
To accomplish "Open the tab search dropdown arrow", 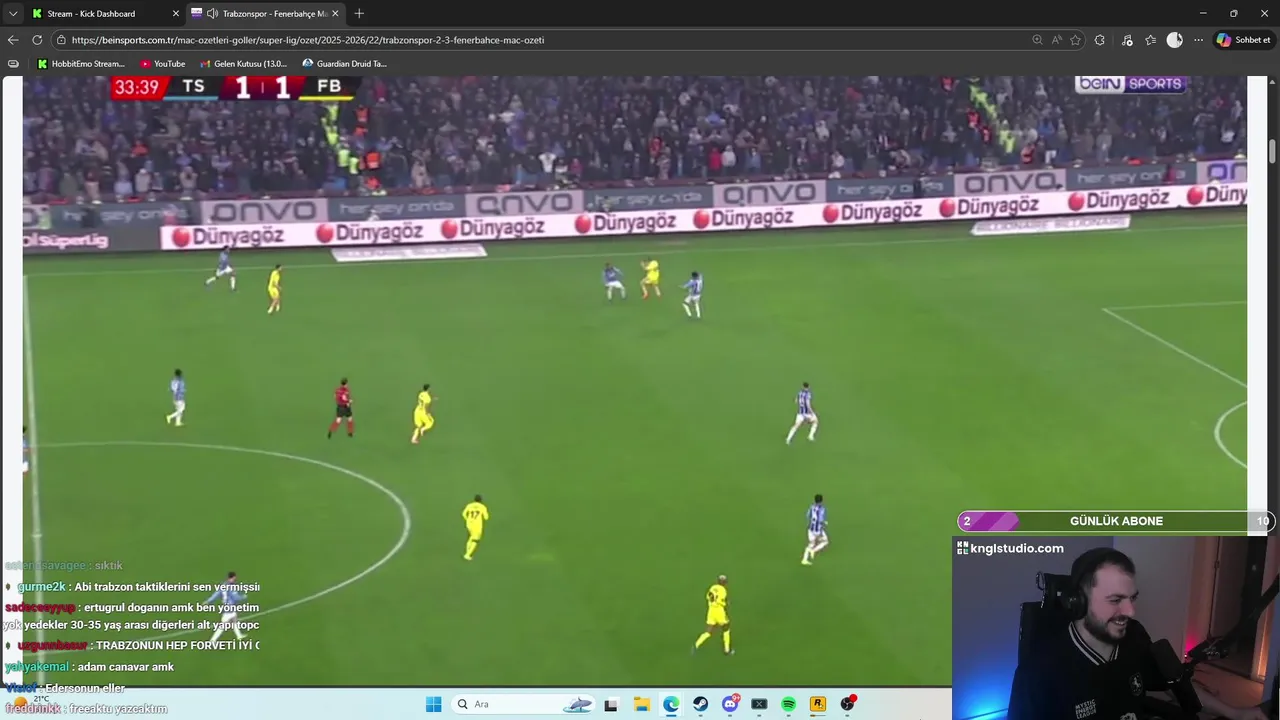I will pyautogui.click(x=13, y=14).
